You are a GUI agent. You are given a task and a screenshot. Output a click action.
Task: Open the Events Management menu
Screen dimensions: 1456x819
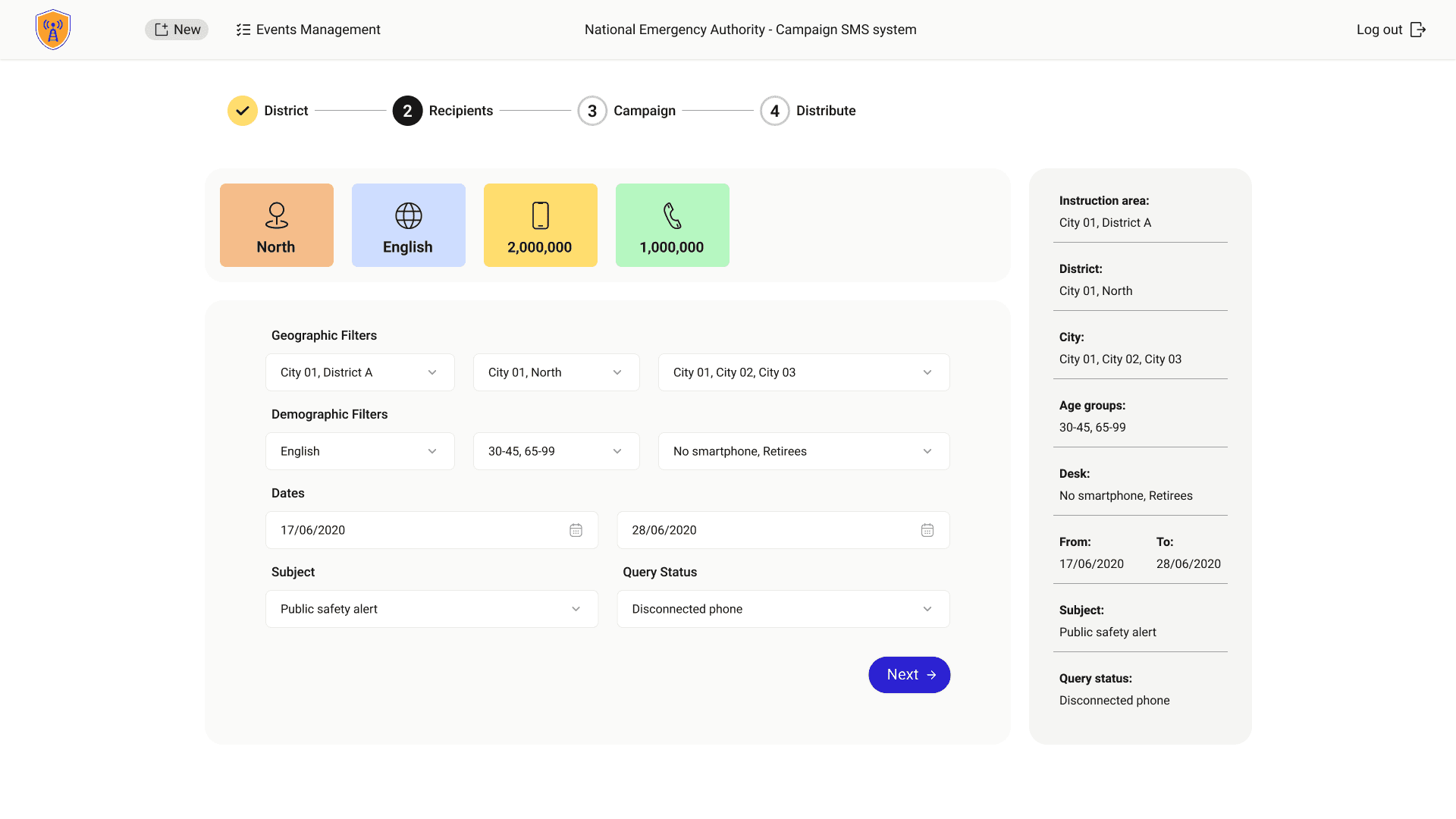[x=307, y=30]
